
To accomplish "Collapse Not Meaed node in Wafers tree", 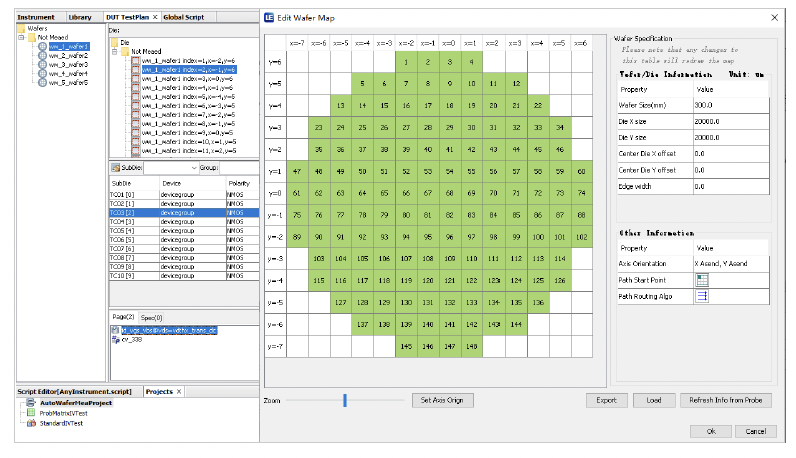I will coord(21,38).
